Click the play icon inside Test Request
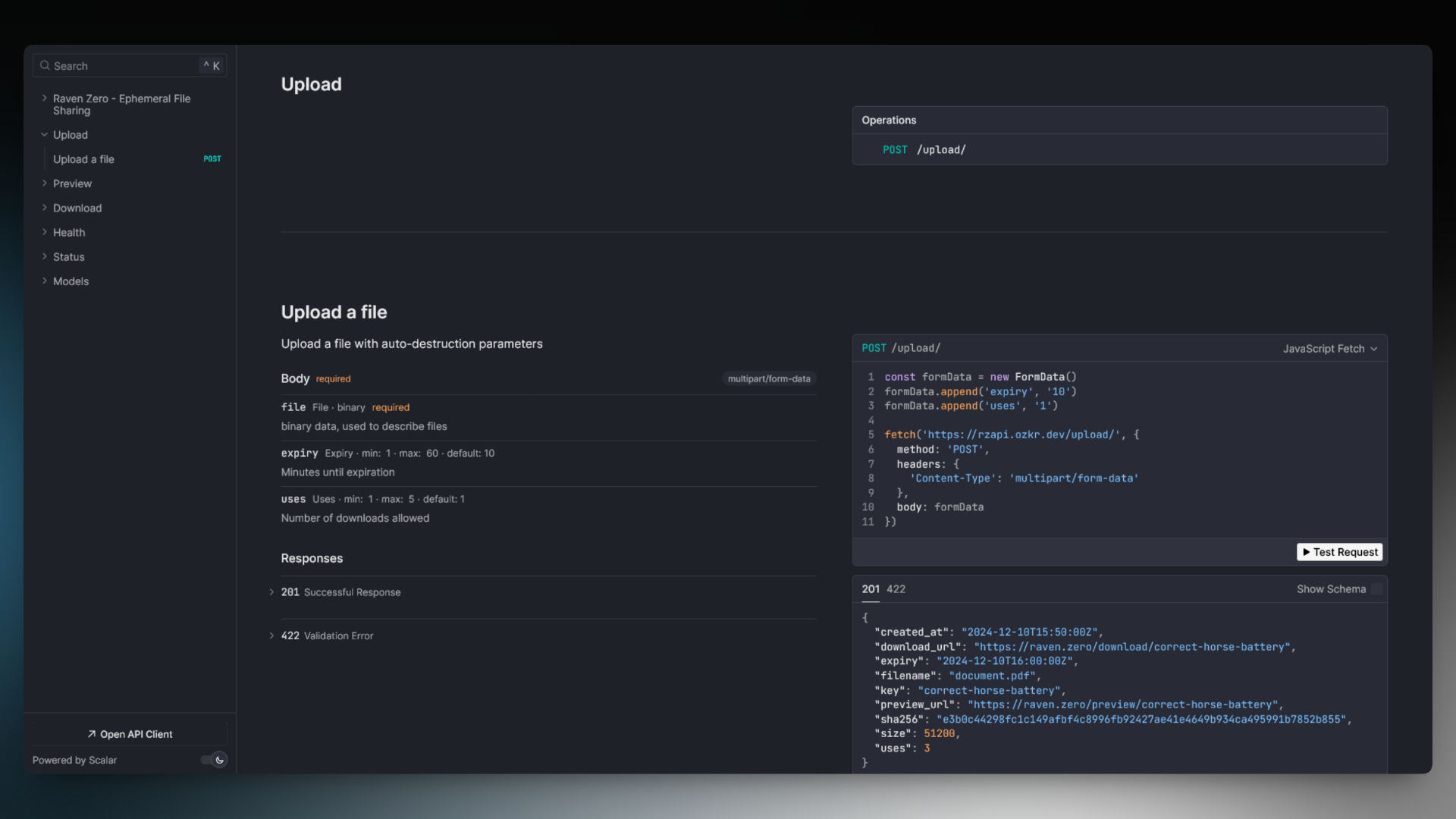The width and height of the screenshot is (1456, 819). point(1307,552)
